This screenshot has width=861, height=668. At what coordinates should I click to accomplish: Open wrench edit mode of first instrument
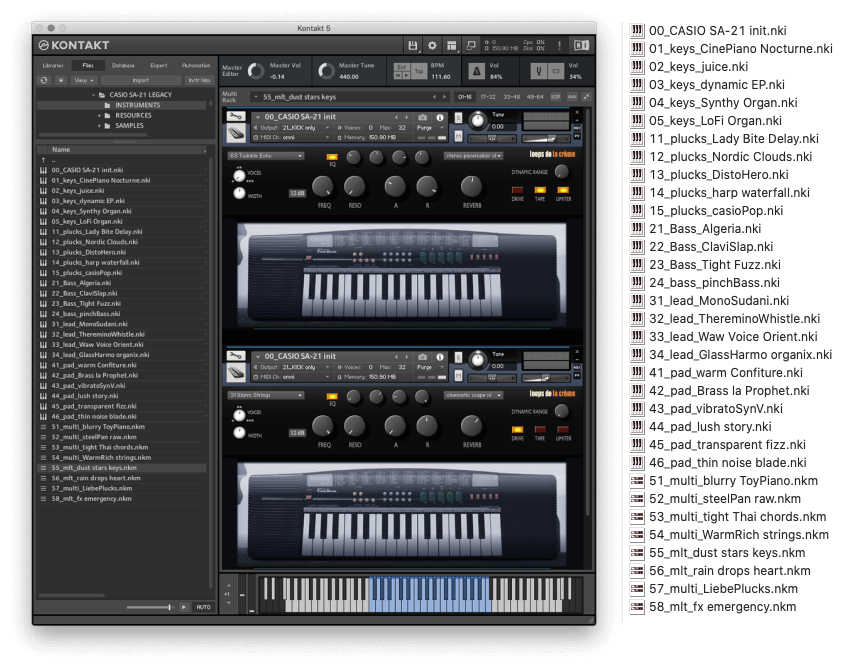click(x=236, y=116)
